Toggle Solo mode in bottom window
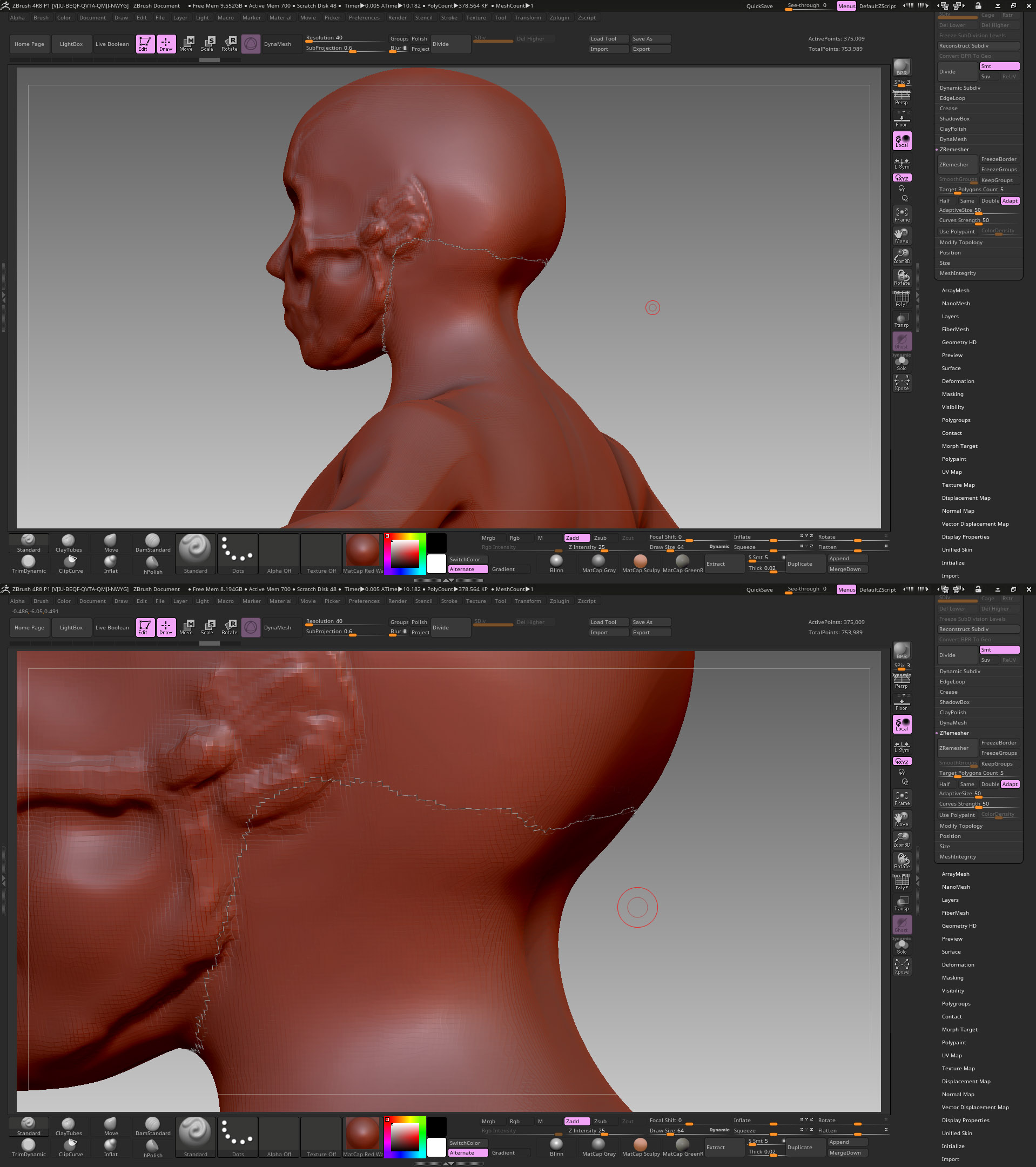 coord(902,946)
